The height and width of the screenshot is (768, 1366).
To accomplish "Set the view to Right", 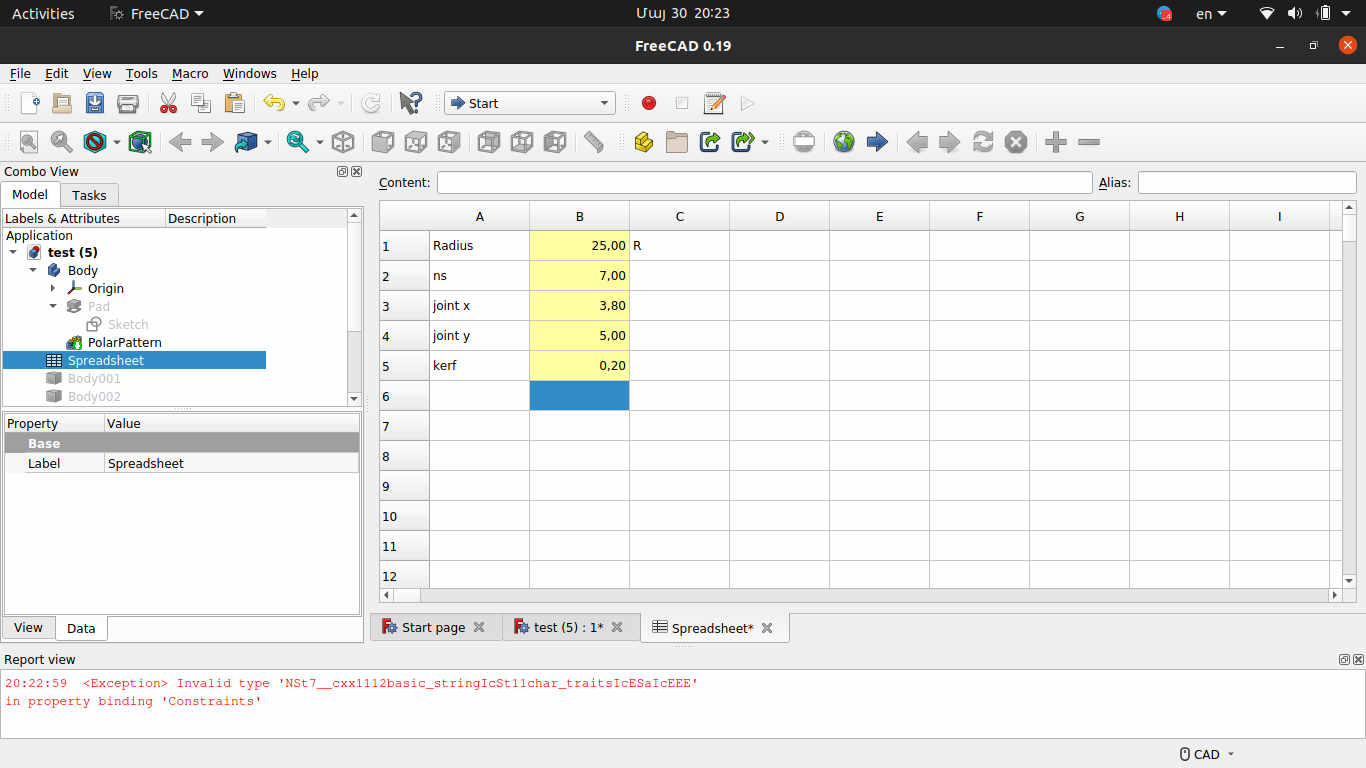I will point(449,142).
